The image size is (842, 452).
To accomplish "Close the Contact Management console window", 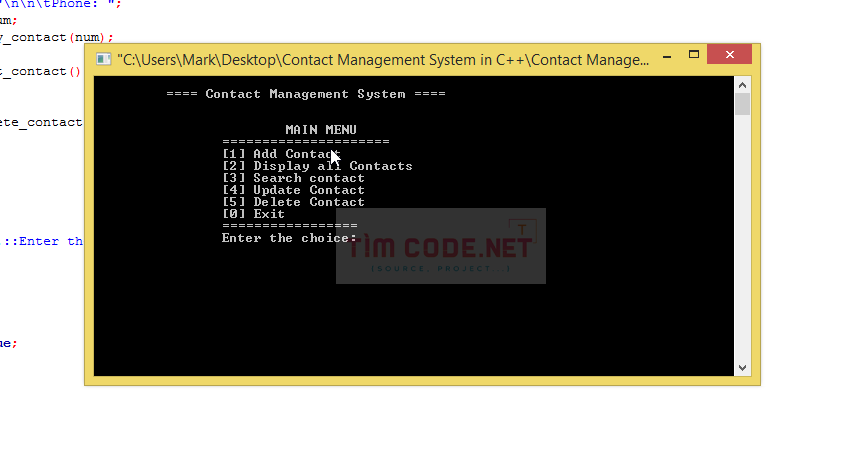I will [729, 55].
